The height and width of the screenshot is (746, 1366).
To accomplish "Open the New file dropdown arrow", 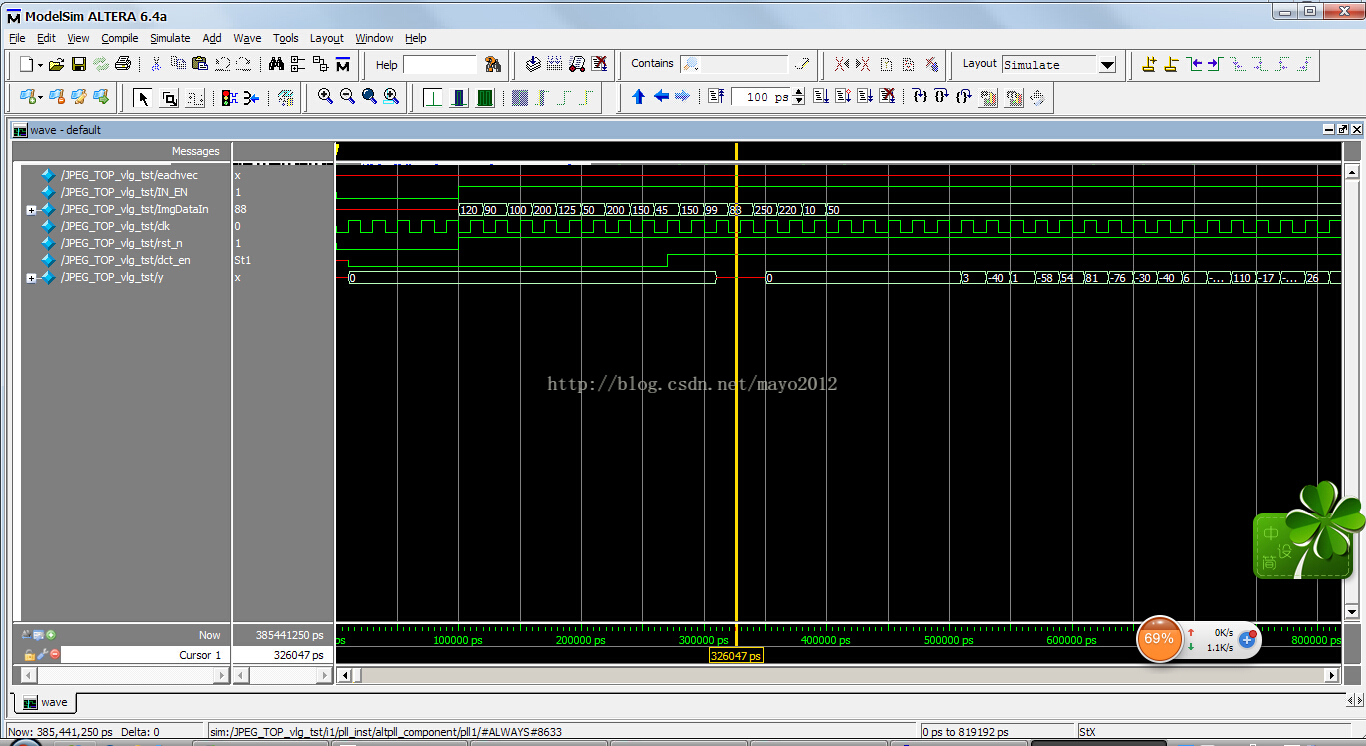I will tap(41, 66).
